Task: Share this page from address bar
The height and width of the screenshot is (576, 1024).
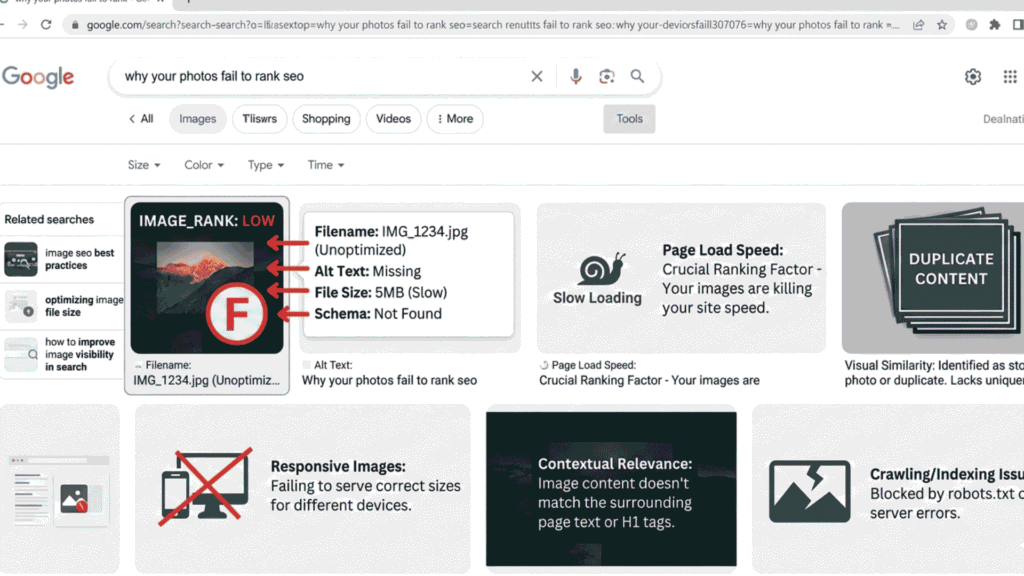Action: tap(919, 25)
